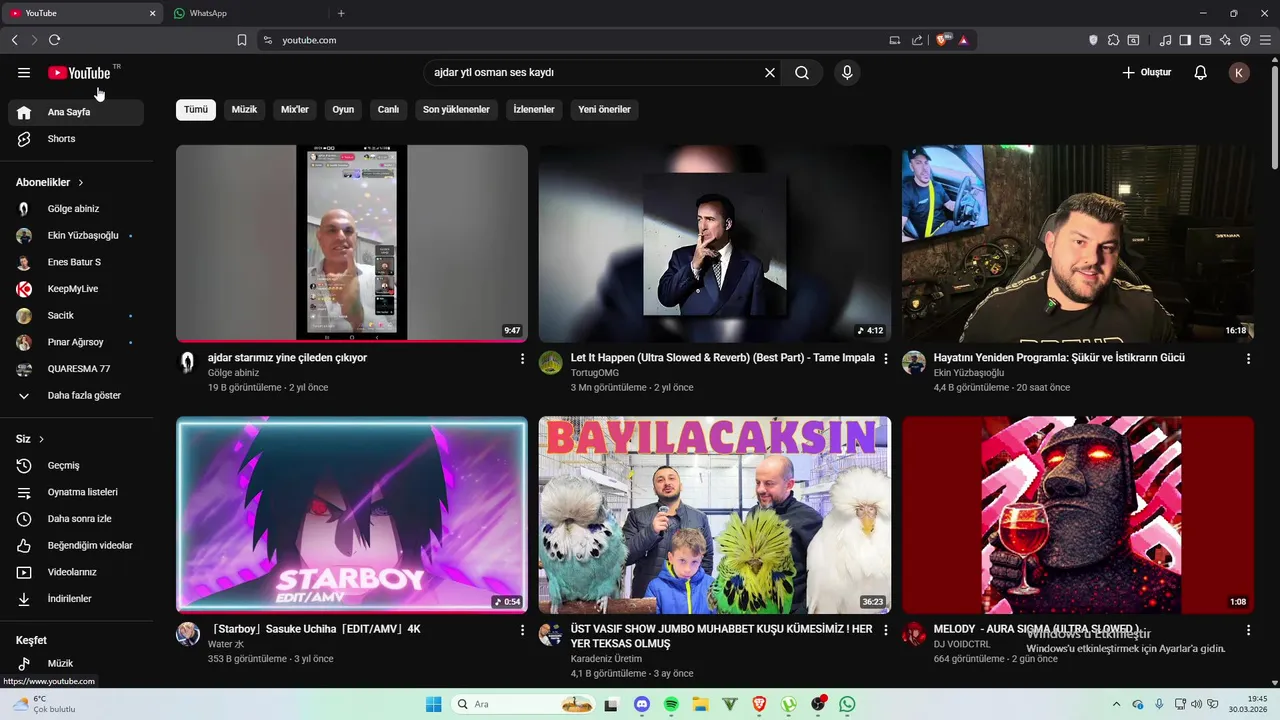Click the Oluştur create button

click(1146, 72)
